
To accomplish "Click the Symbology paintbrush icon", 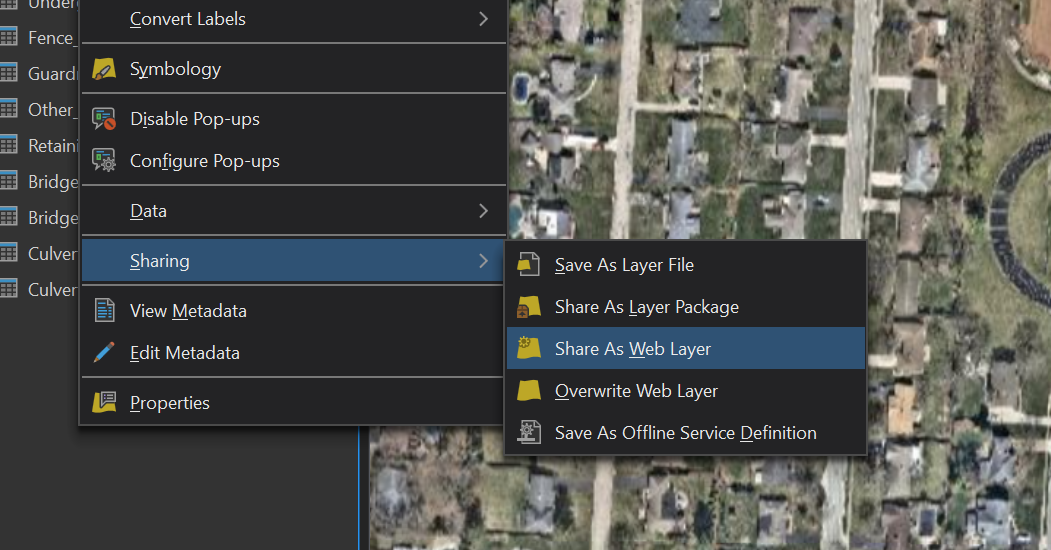I will [104, 69].
